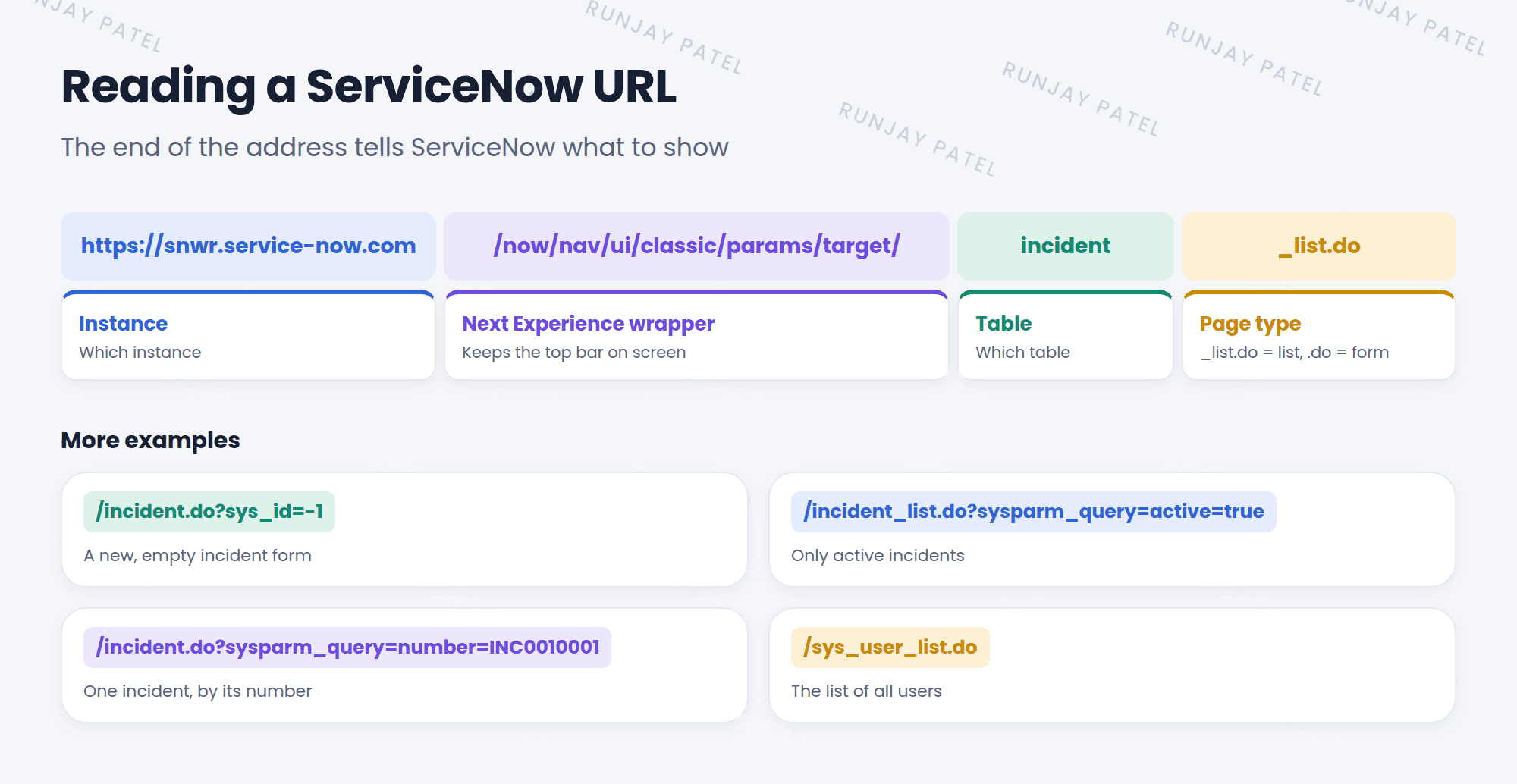The height and width of the screenshot is (784, 1517).
Task: Select the "/incident.do?sys_id=-1" example URL
Action: click(x=209, y=512)
